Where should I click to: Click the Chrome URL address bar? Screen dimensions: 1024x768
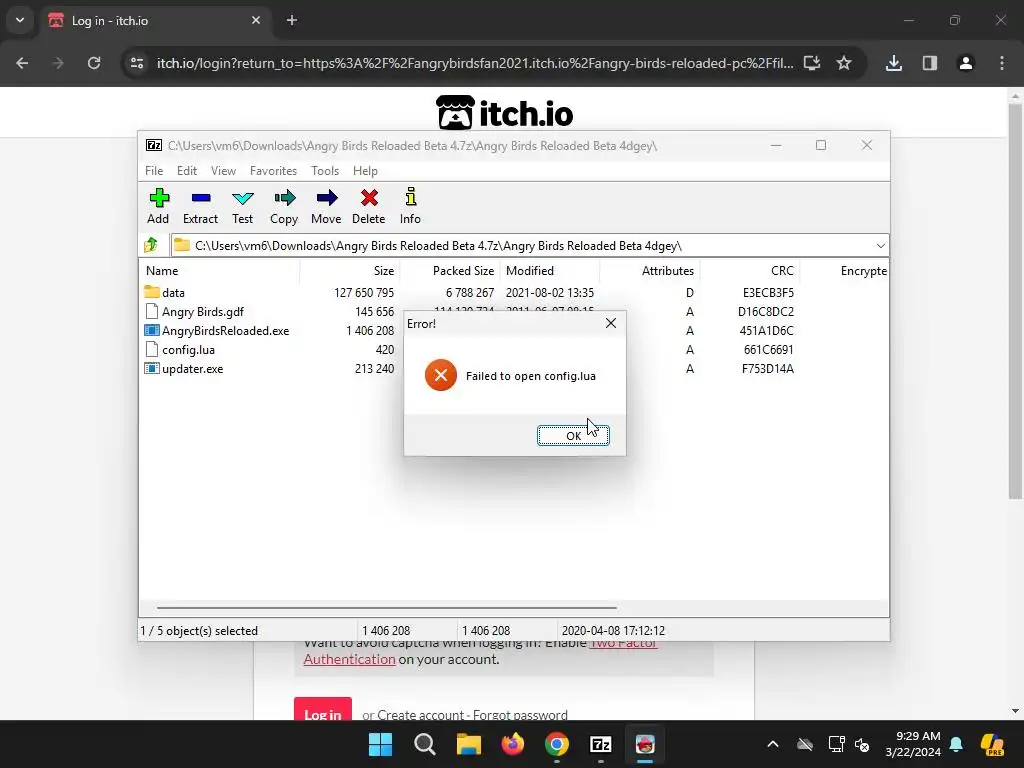tap(475, 63)
